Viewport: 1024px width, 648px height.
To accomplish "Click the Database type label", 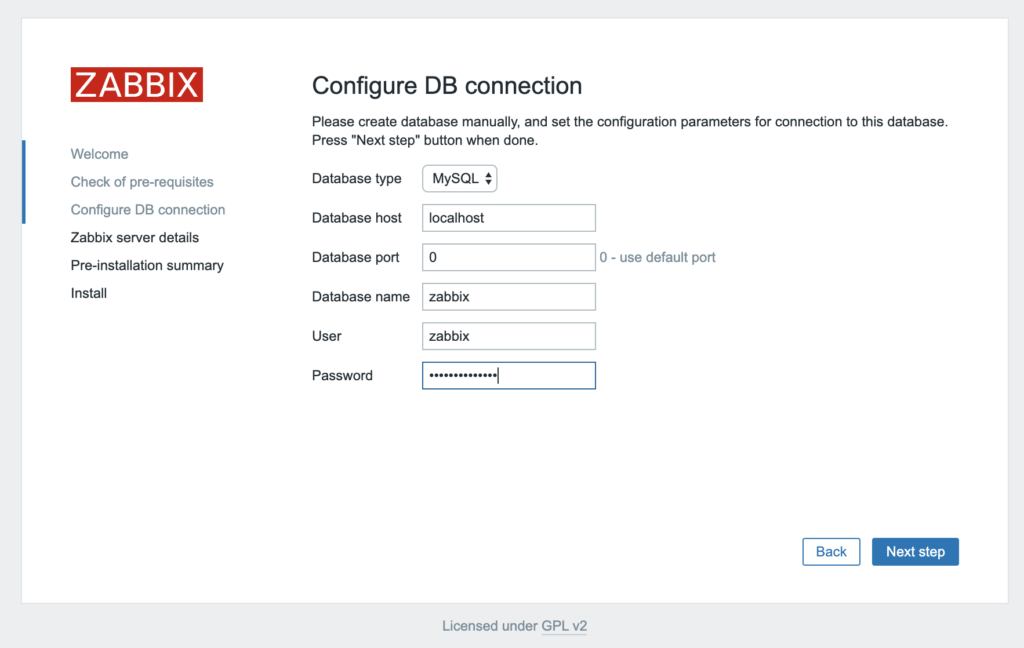I will (x=357, y=179).
